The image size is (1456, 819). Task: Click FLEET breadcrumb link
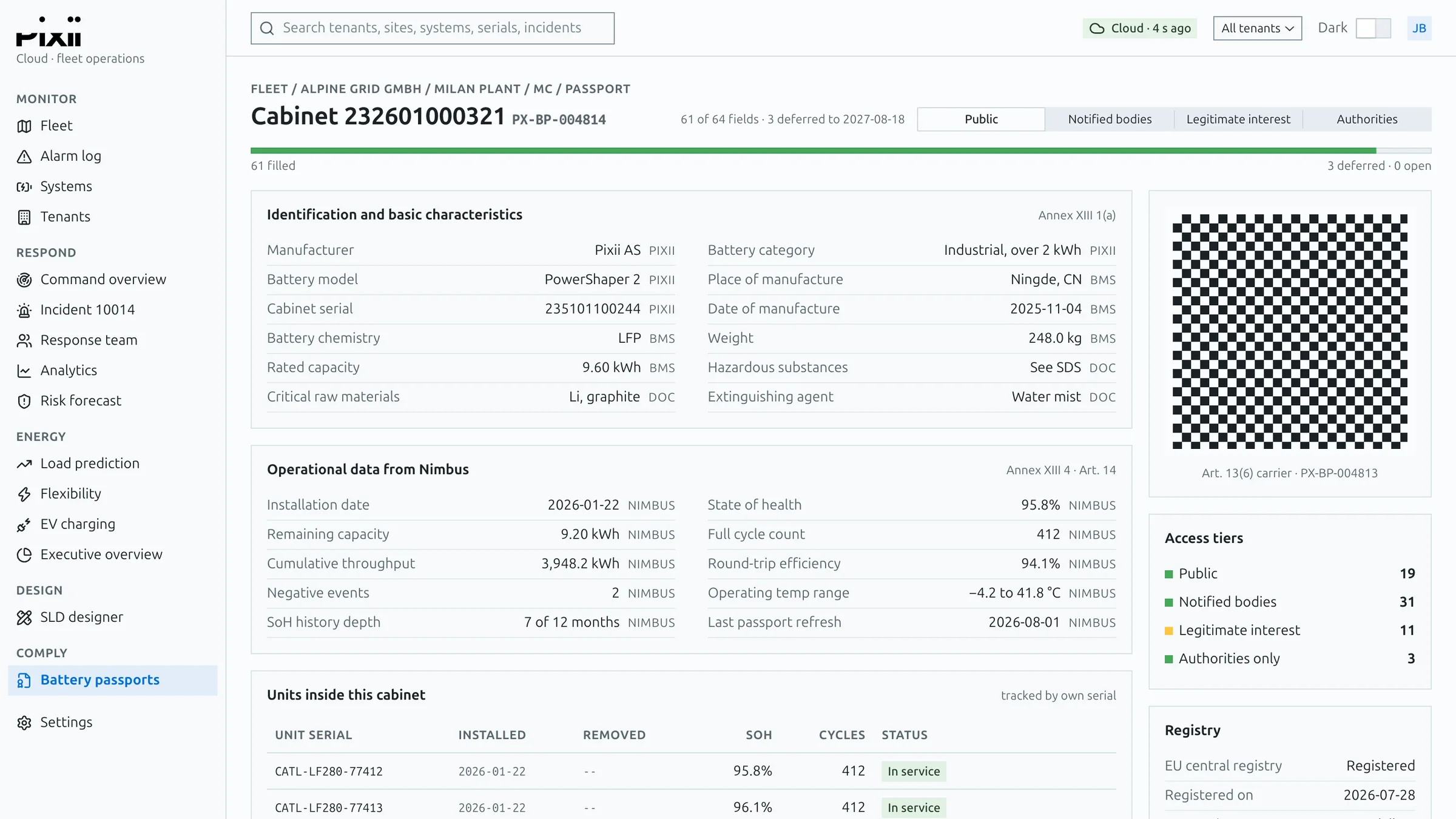pyautogui.click(x=269, y=89)
